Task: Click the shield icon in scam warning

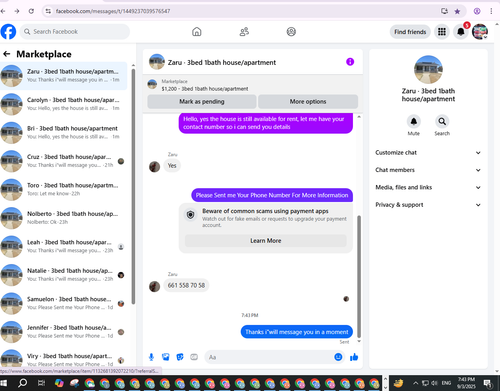Action: (191, 215)
